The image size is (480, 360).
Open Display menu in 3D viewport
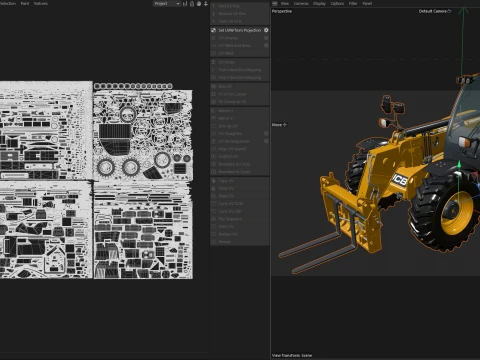coord(319,4)
